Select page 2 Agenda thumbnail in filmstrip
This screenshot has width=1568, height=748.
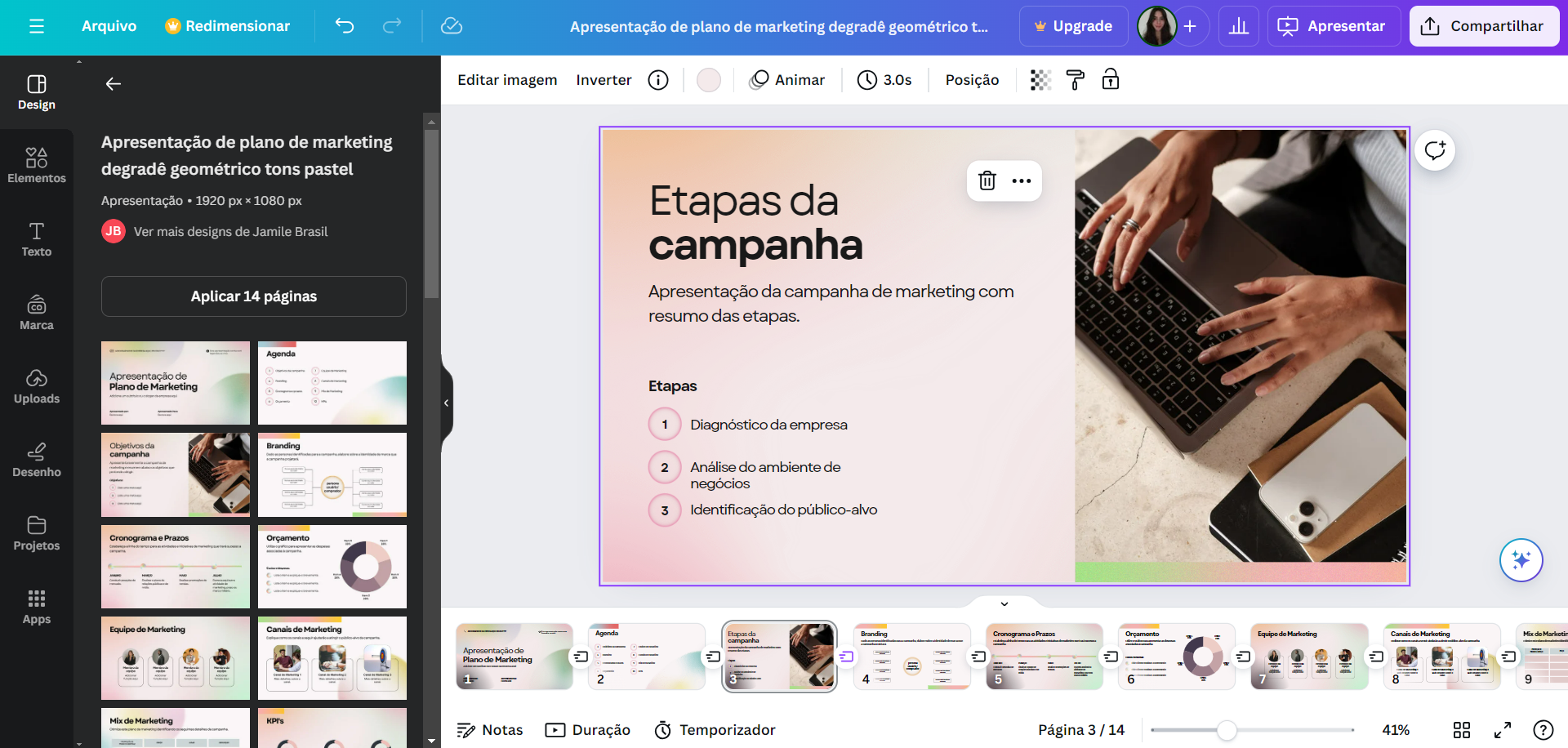coord(647,657)
